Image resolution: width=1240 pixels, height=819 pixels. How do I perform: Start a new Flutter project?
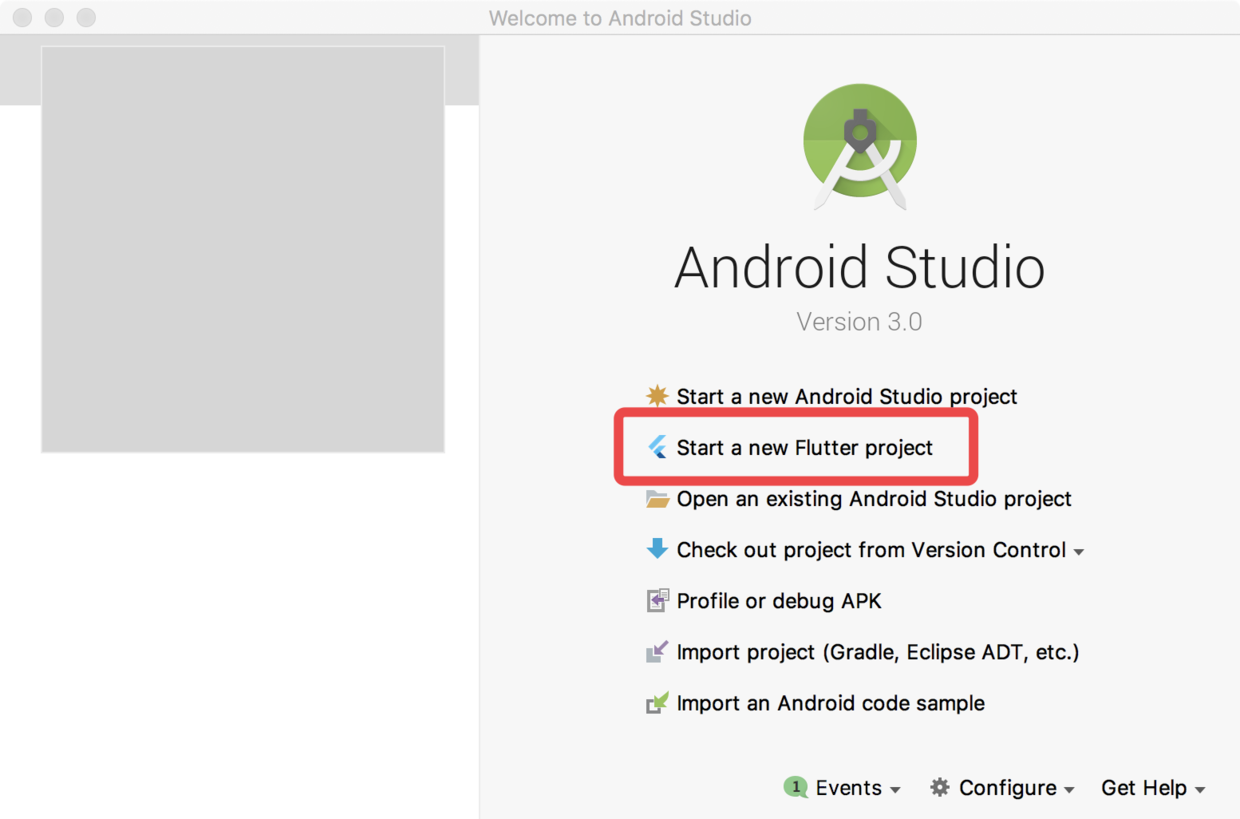click(x=805, y=447)
